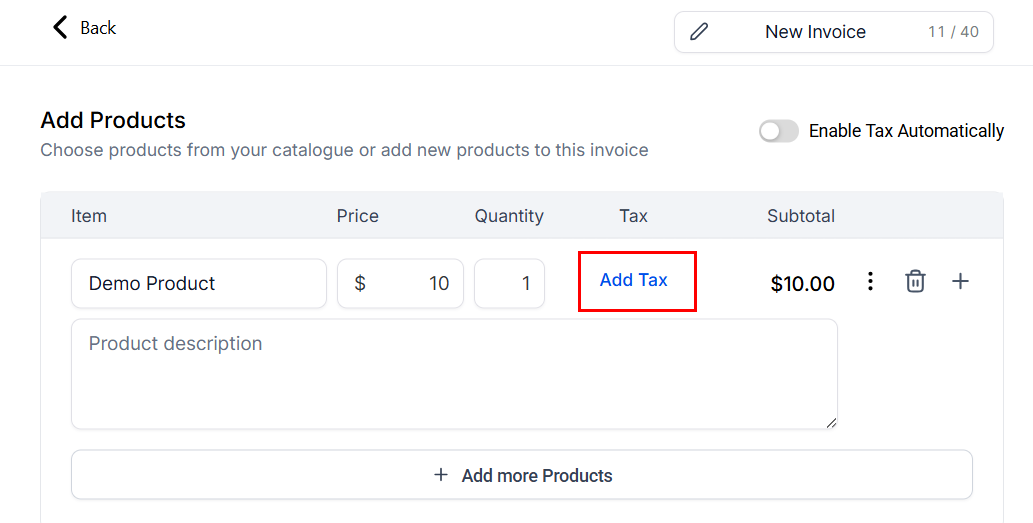Click the dollar sign in the price box
Screen dimensions: 1033x523
tap(360, 284)
